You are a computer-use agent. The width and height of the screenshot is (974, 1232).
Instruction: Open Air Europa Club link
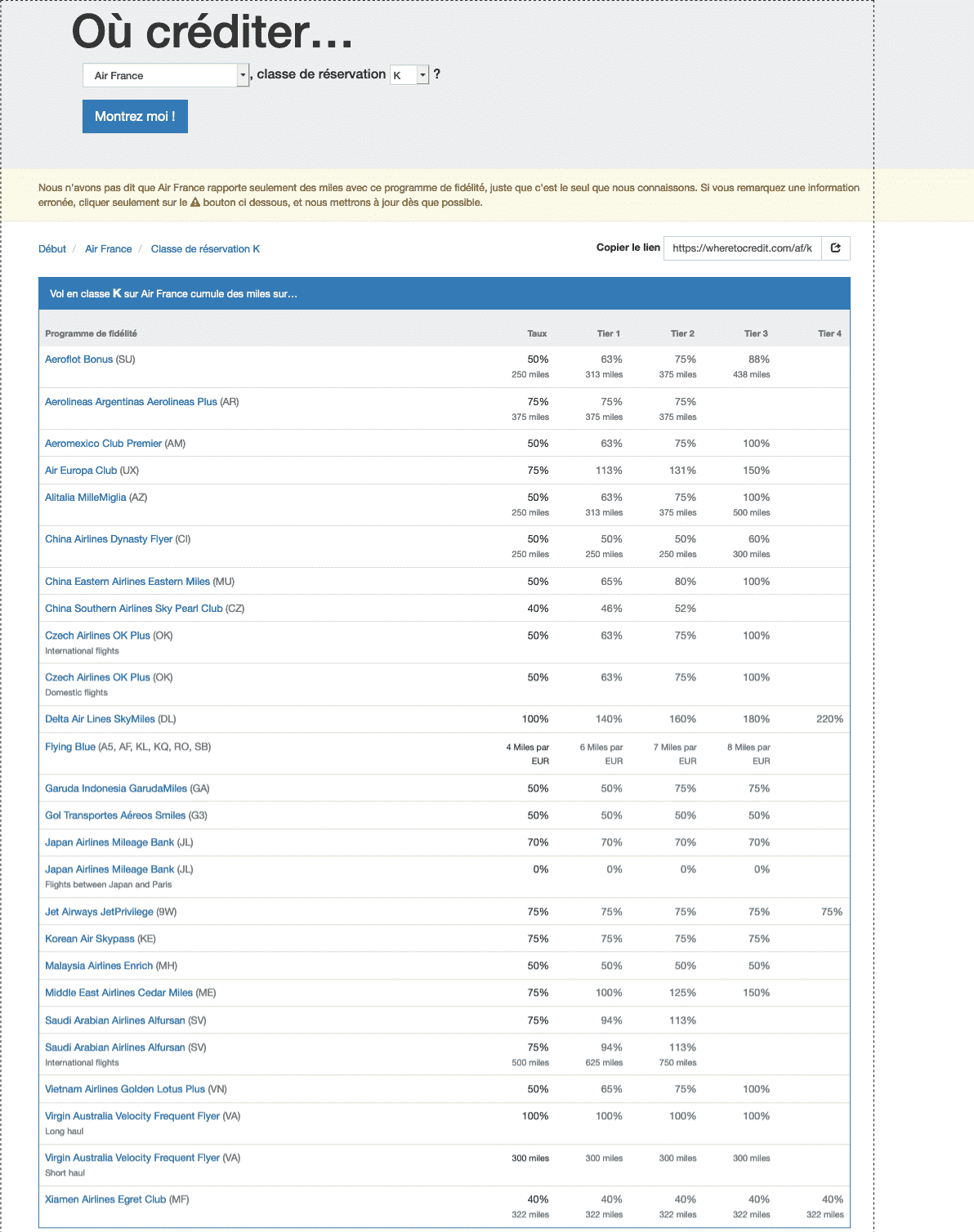coord(81,471)
